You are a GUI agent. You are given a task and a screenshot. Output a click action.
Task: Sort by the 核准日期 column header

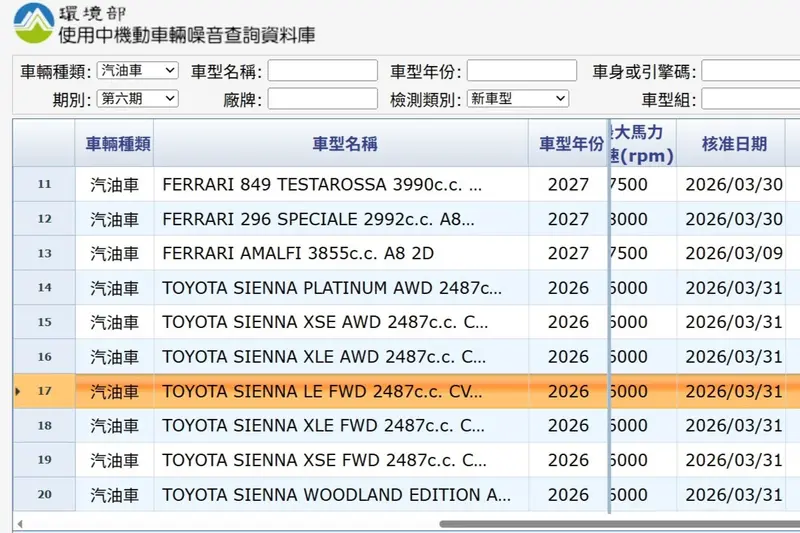click(734, 144)
